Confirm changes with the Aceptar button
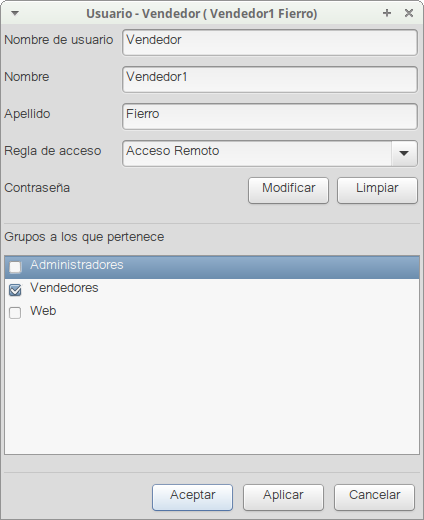 click(192, 497)
